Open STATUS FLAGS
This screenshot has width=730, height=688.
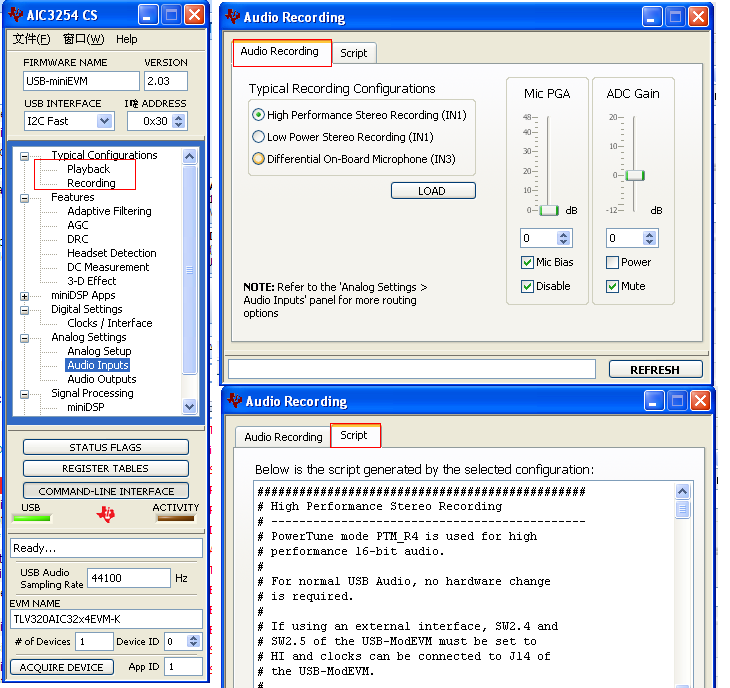pyautogui.click(x=106, y=447)
